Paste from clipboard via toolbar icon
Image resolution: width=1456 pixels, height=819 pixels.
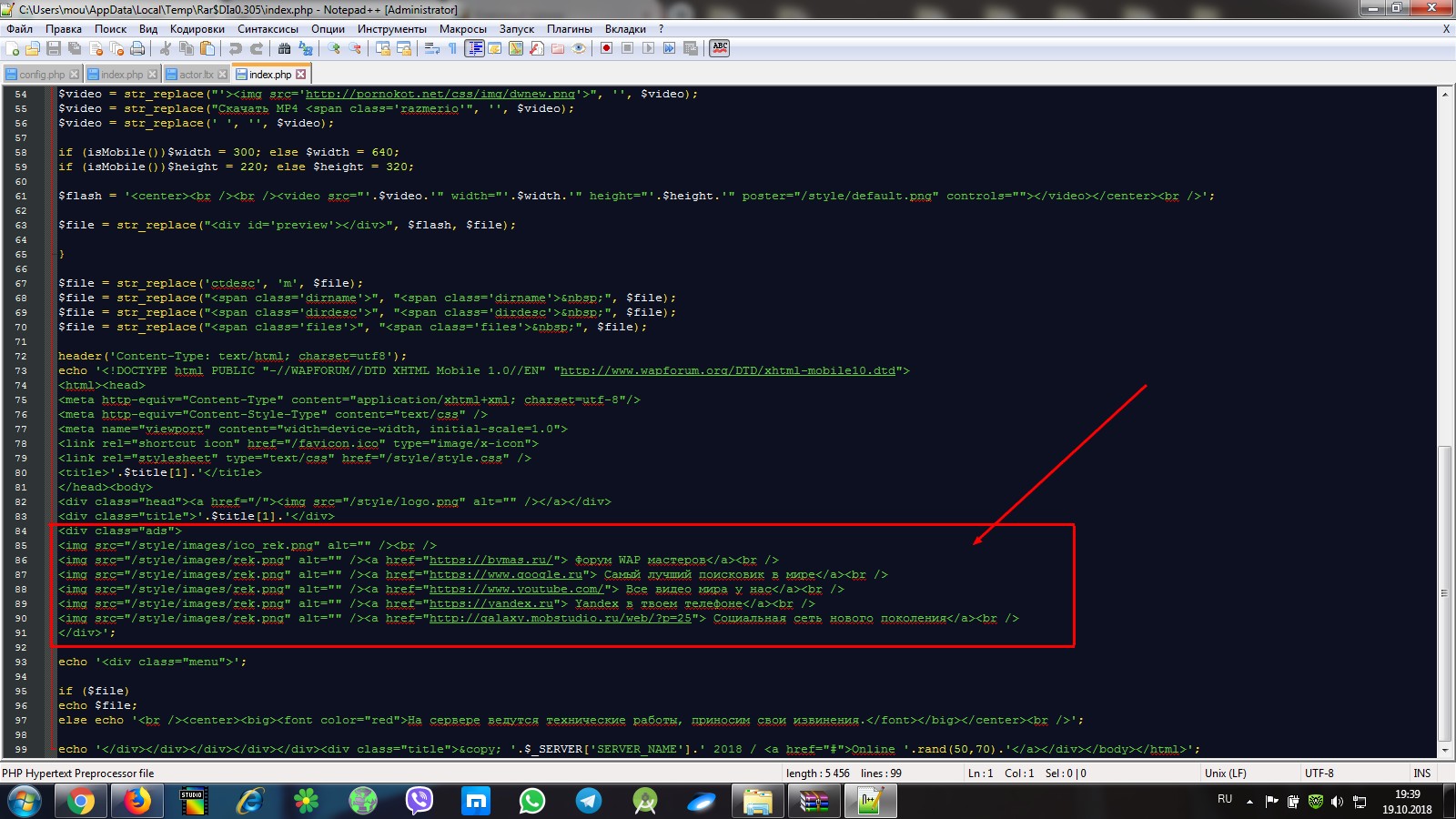pyautogui.click(x=207, y=48)
